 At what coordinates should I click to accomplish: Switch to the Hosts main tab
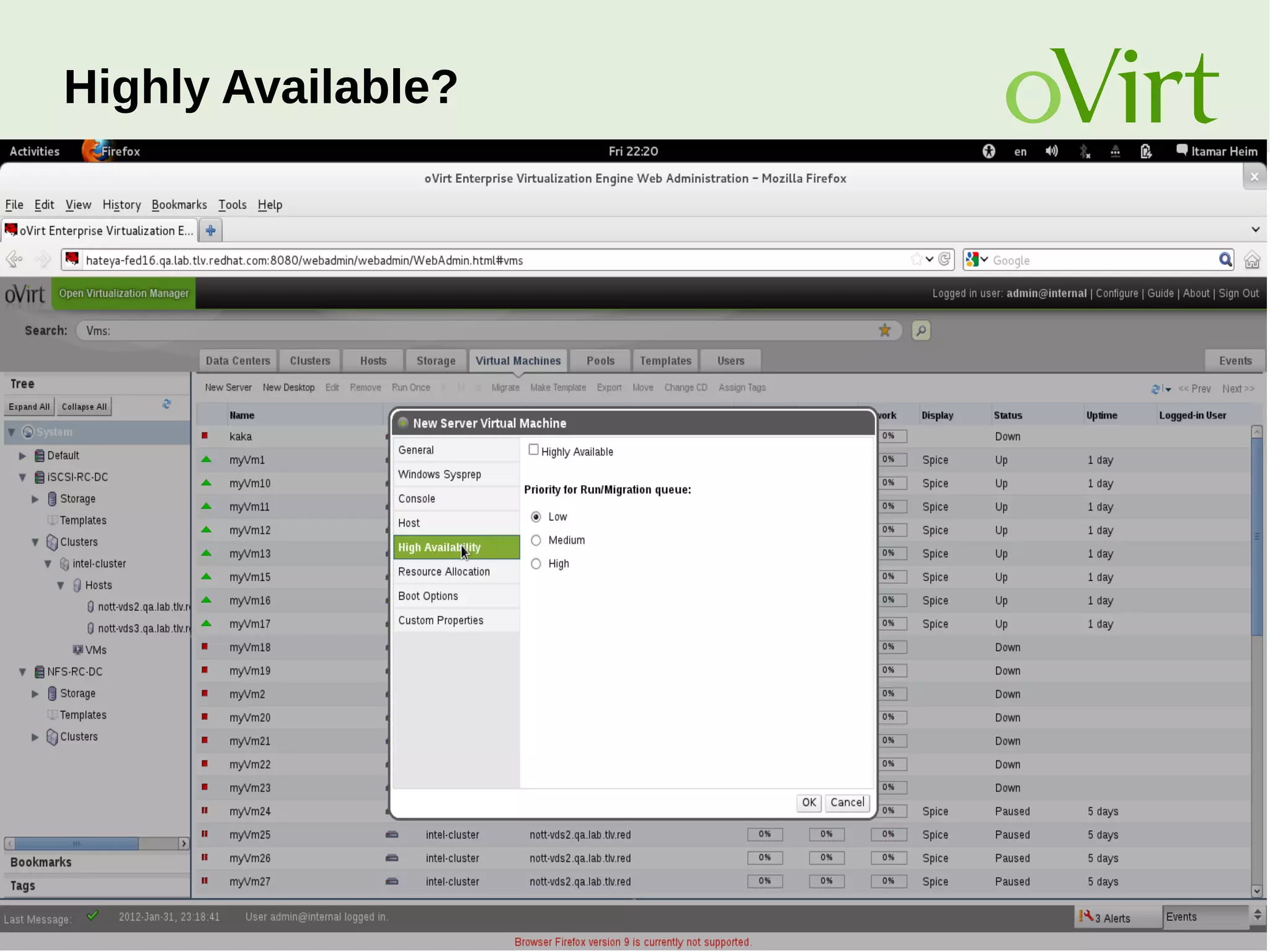tap(373, 361)
